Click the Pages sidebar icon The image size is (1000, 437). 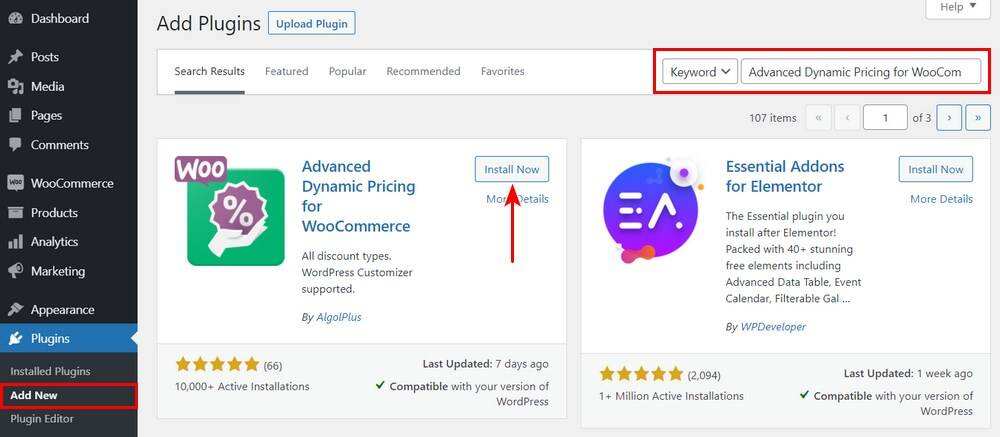[15, 115]
